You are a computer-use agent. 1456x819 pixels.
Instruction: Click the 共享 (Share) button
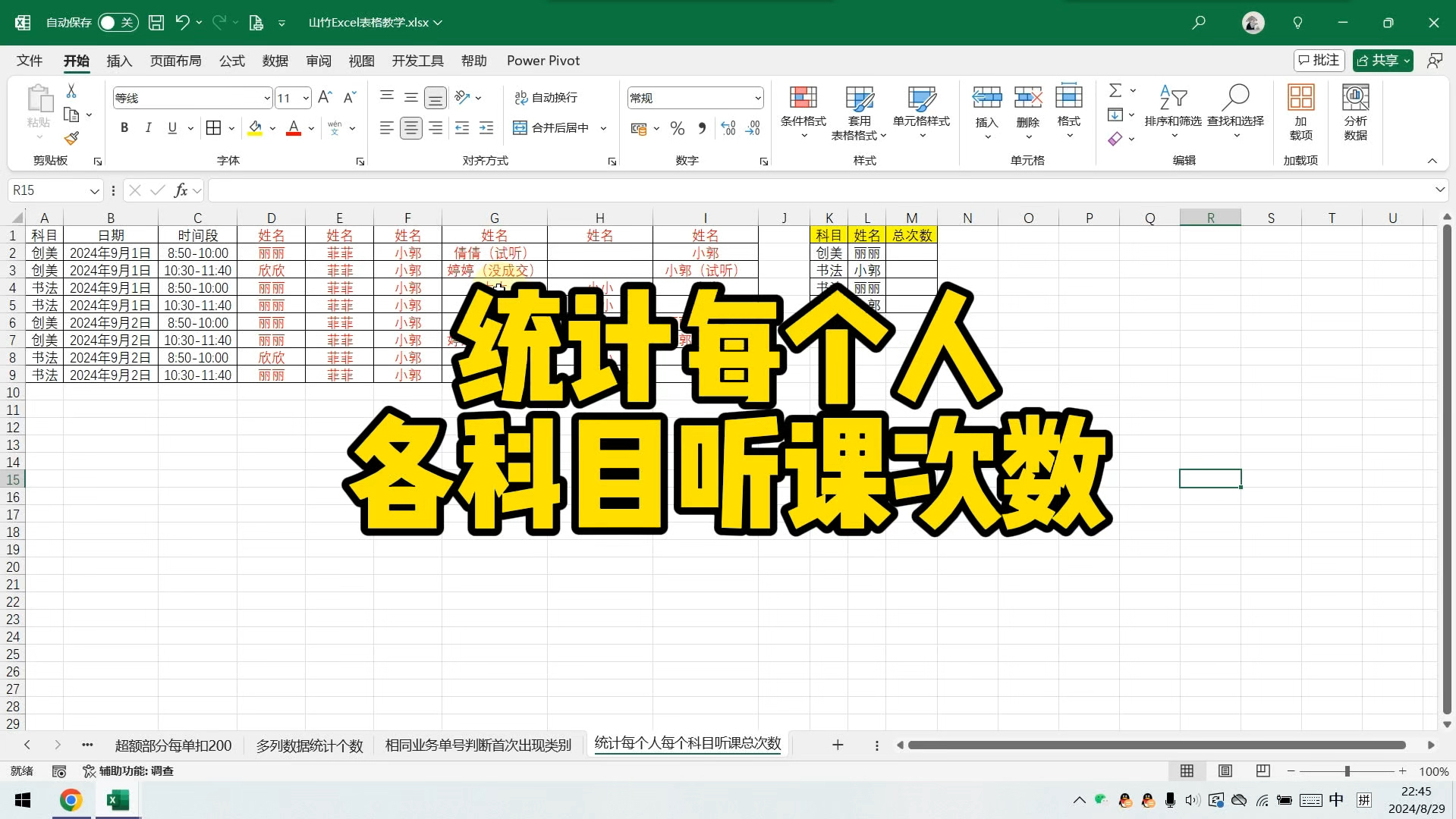[x=1382, y=61]
